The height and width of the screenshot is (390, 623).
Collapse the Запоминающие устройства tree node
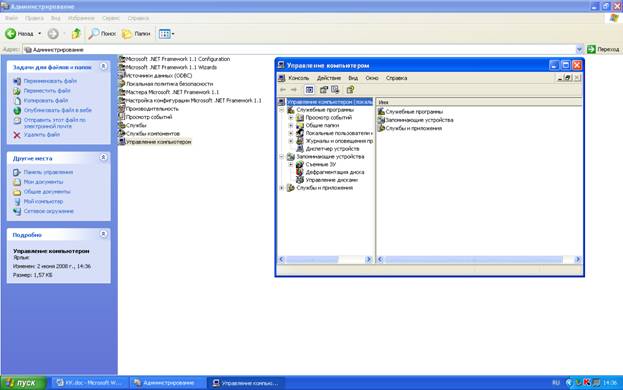point(282,156)
